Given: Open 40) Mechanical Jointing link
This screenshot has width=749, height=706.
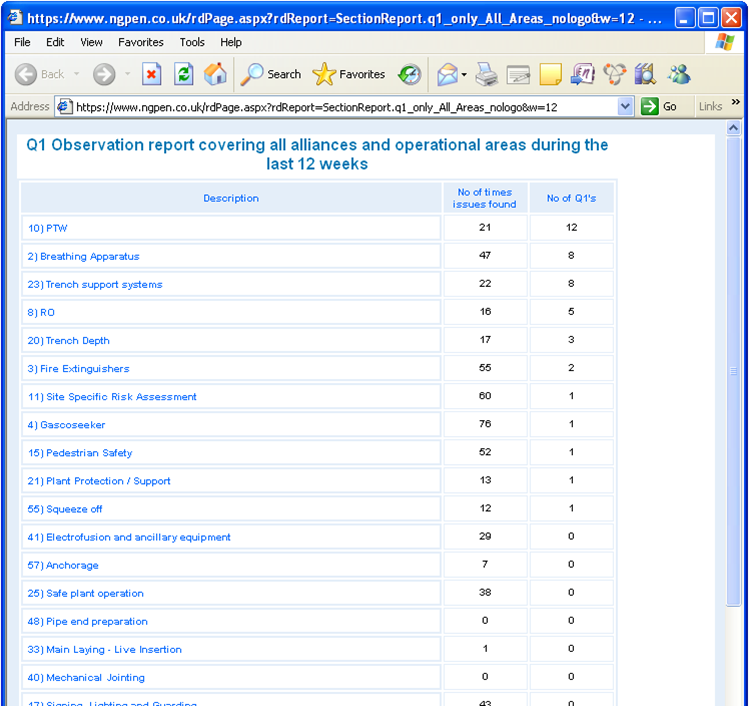Looking at the screenshot, I should [x=86, y=678].
